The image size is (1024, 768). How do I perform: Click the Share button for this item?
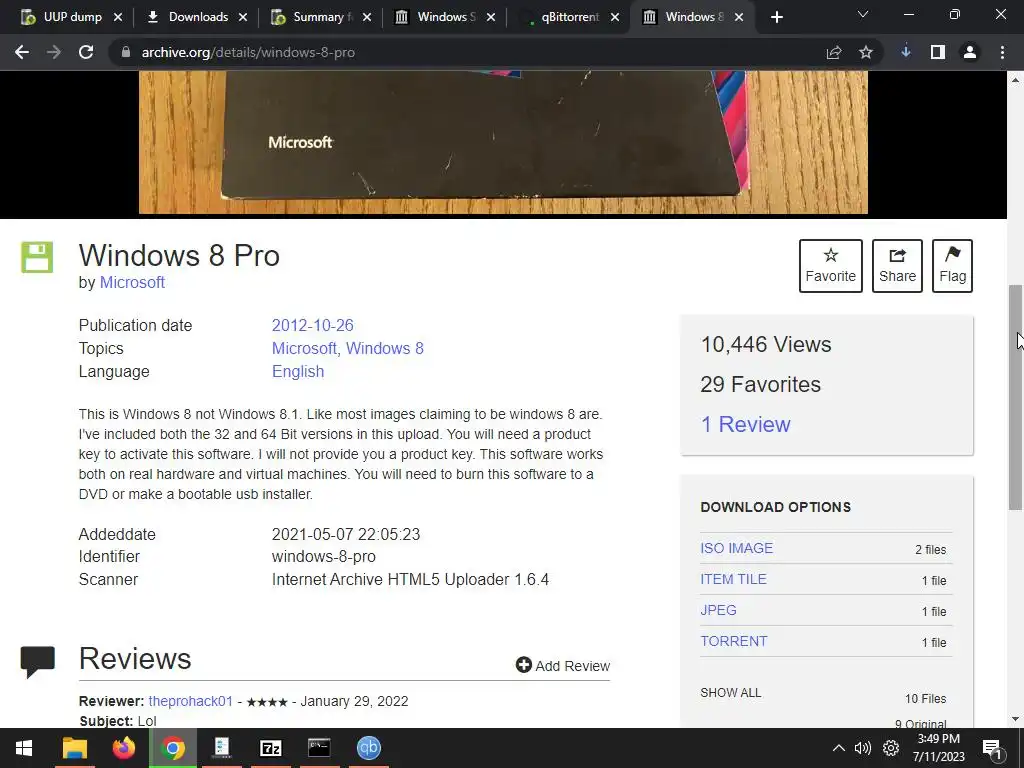coord(897,266)
